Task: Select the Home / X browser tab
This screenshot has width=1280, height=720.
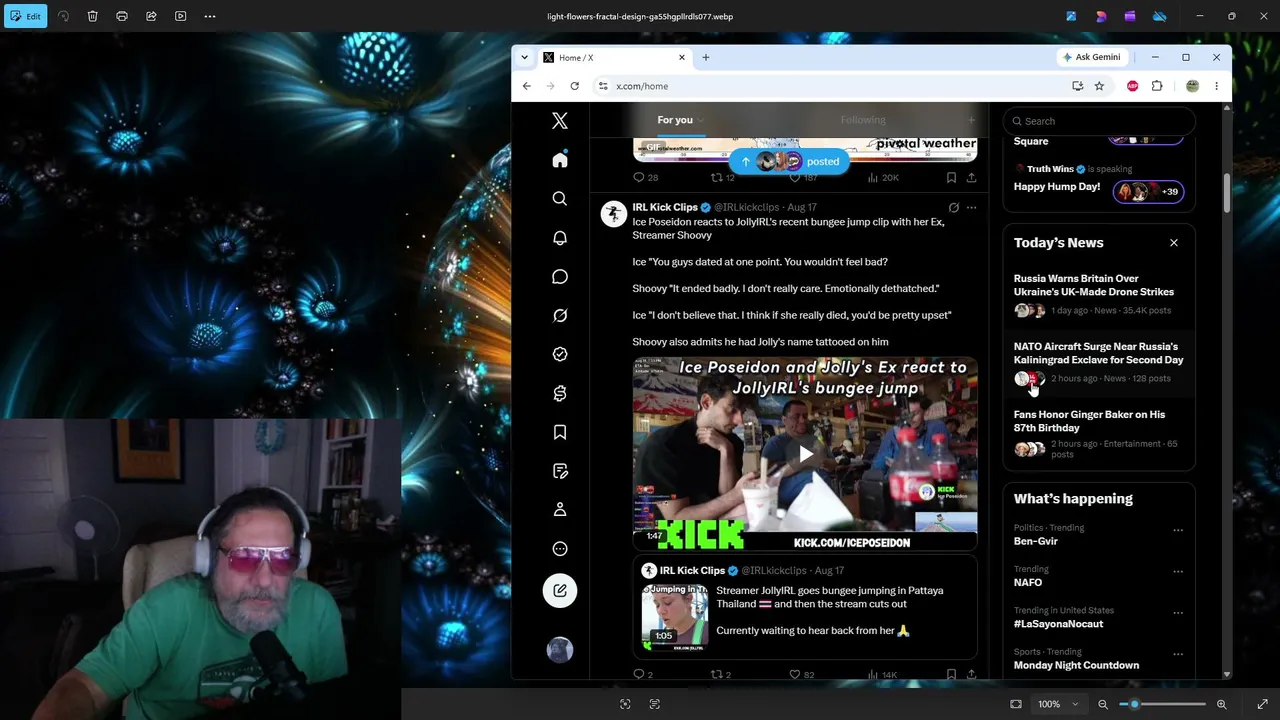Action: (x=614, y=58)
